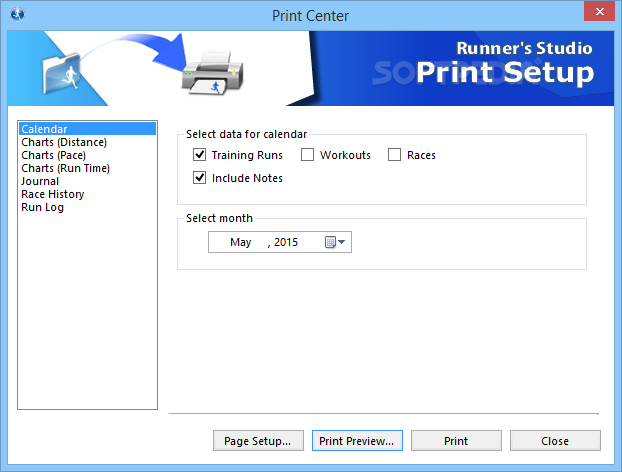This screenshot has width=622, height=472.
Task: Choose Run Log from the list
Action: (x=87, y=207)
